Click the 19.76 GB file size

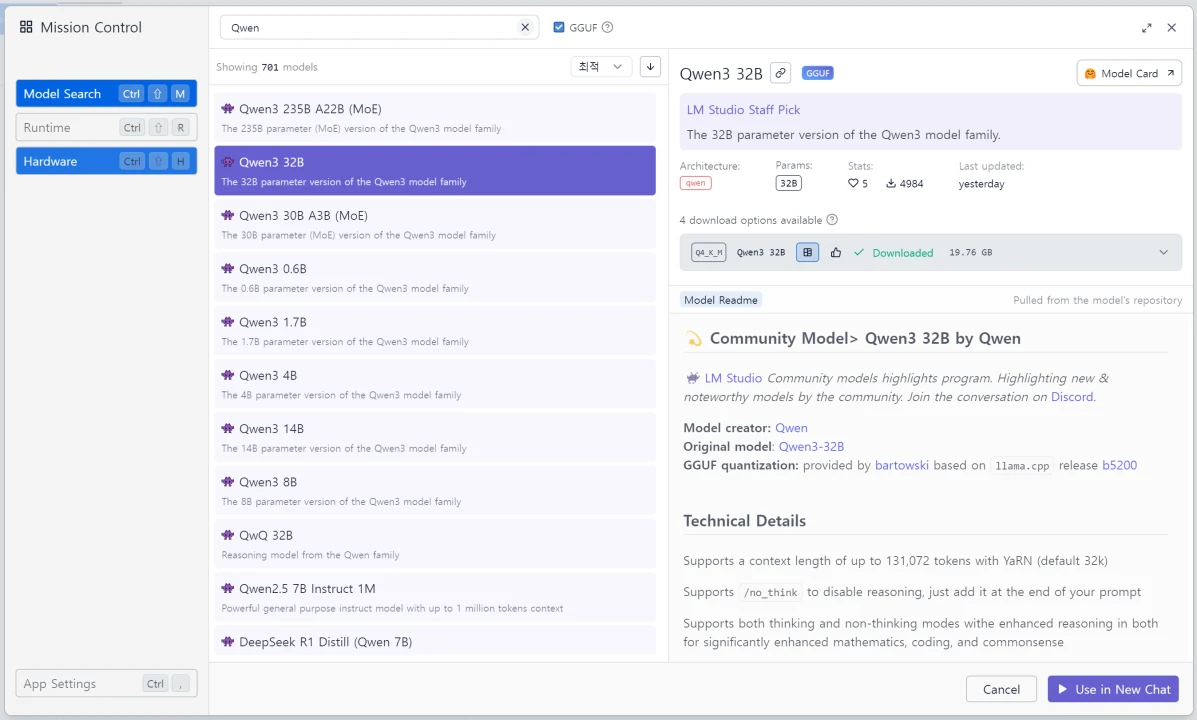(970, 252)
